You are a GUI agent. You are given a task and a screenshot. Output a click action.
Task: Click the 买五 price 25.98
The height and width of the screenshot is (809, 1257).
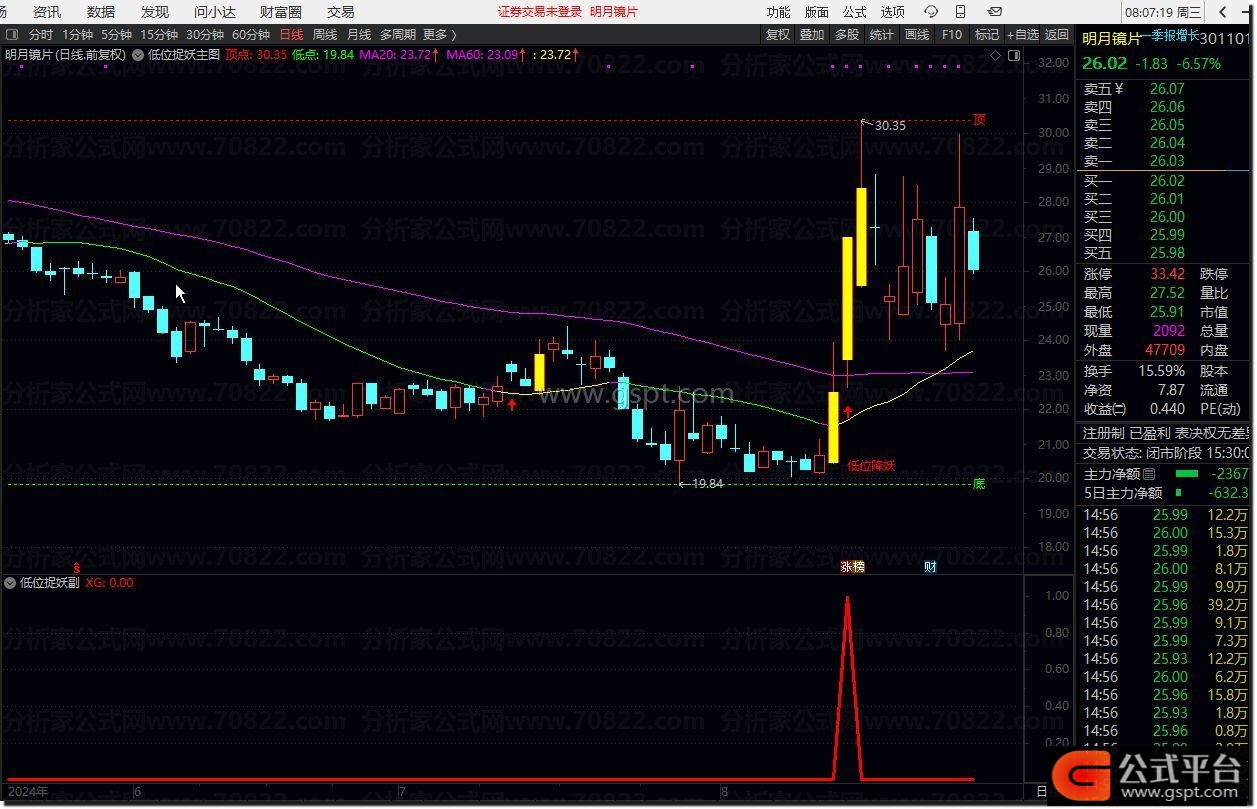click(x=1167, y=253)
